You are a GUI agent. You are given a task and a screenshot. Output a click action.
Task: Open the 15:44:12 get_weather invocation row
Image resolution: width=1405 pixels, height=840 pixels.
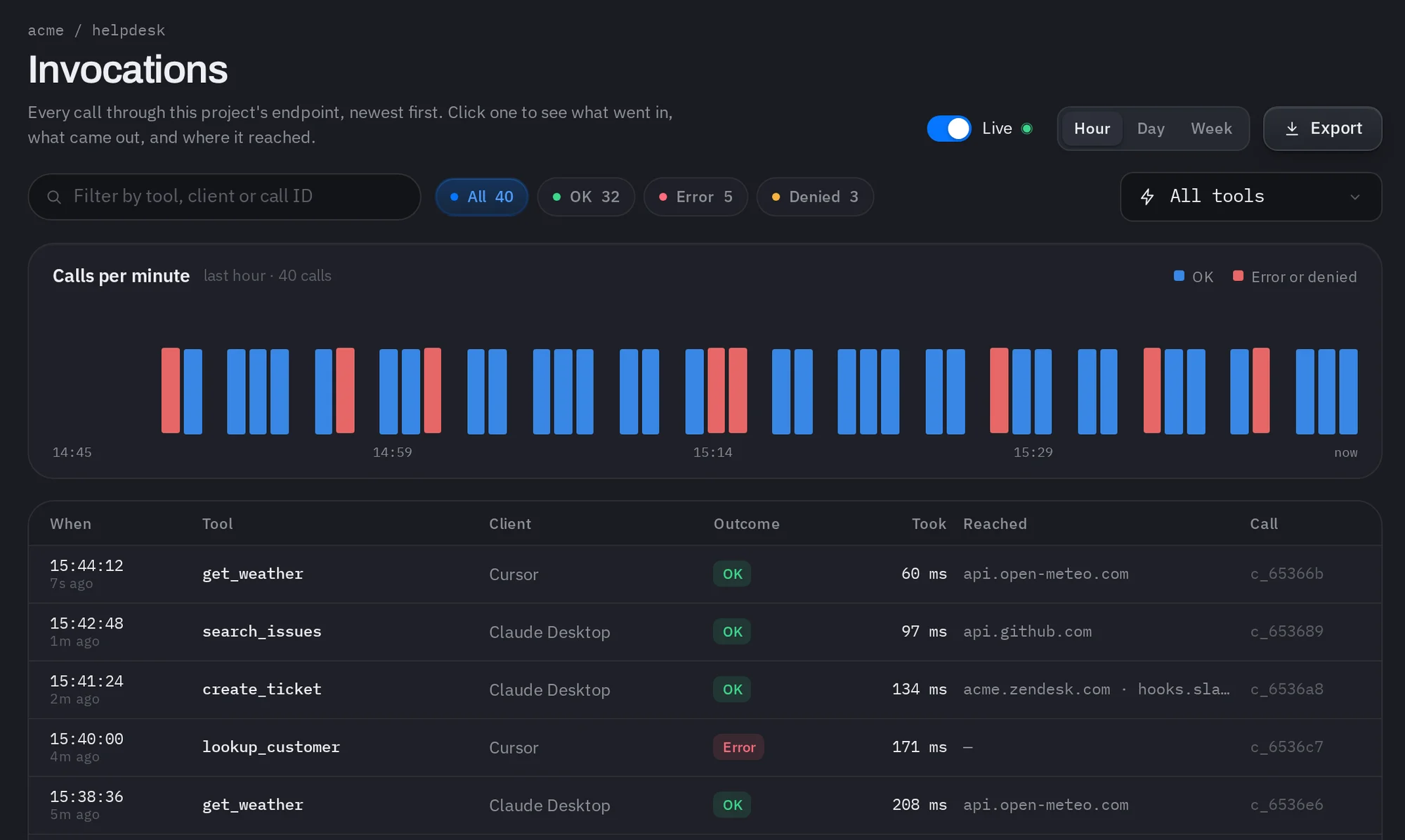[705, 574]
